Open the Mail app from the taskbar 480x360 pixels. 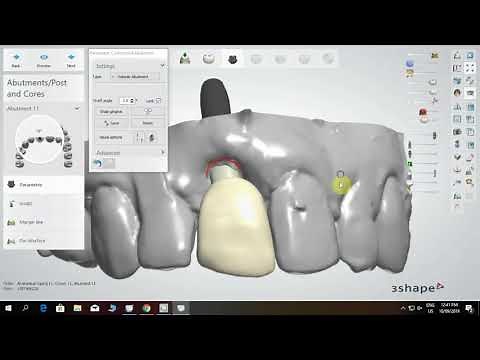95,308
